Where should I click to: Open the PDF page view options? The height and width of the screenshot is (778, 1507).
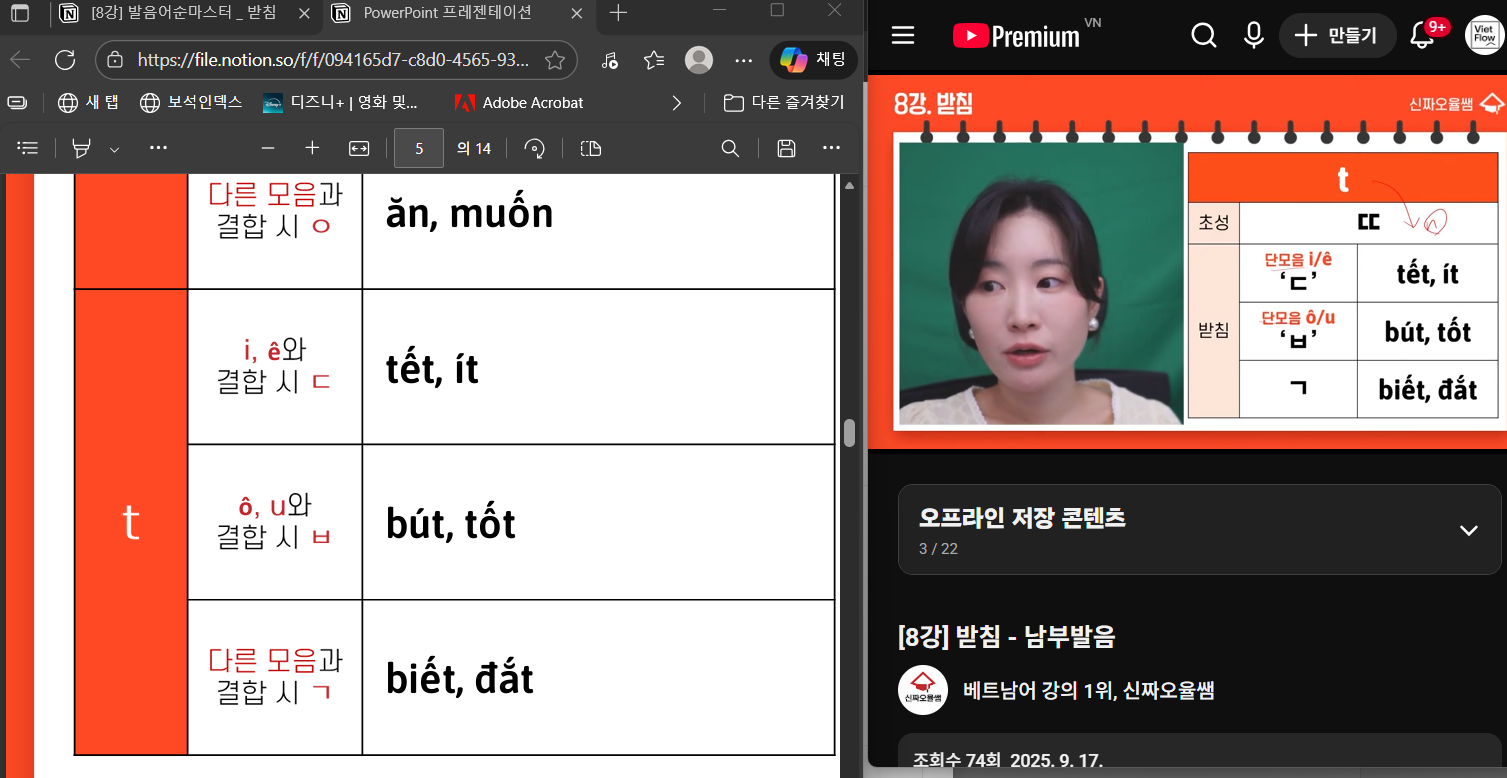click(591, 148)
